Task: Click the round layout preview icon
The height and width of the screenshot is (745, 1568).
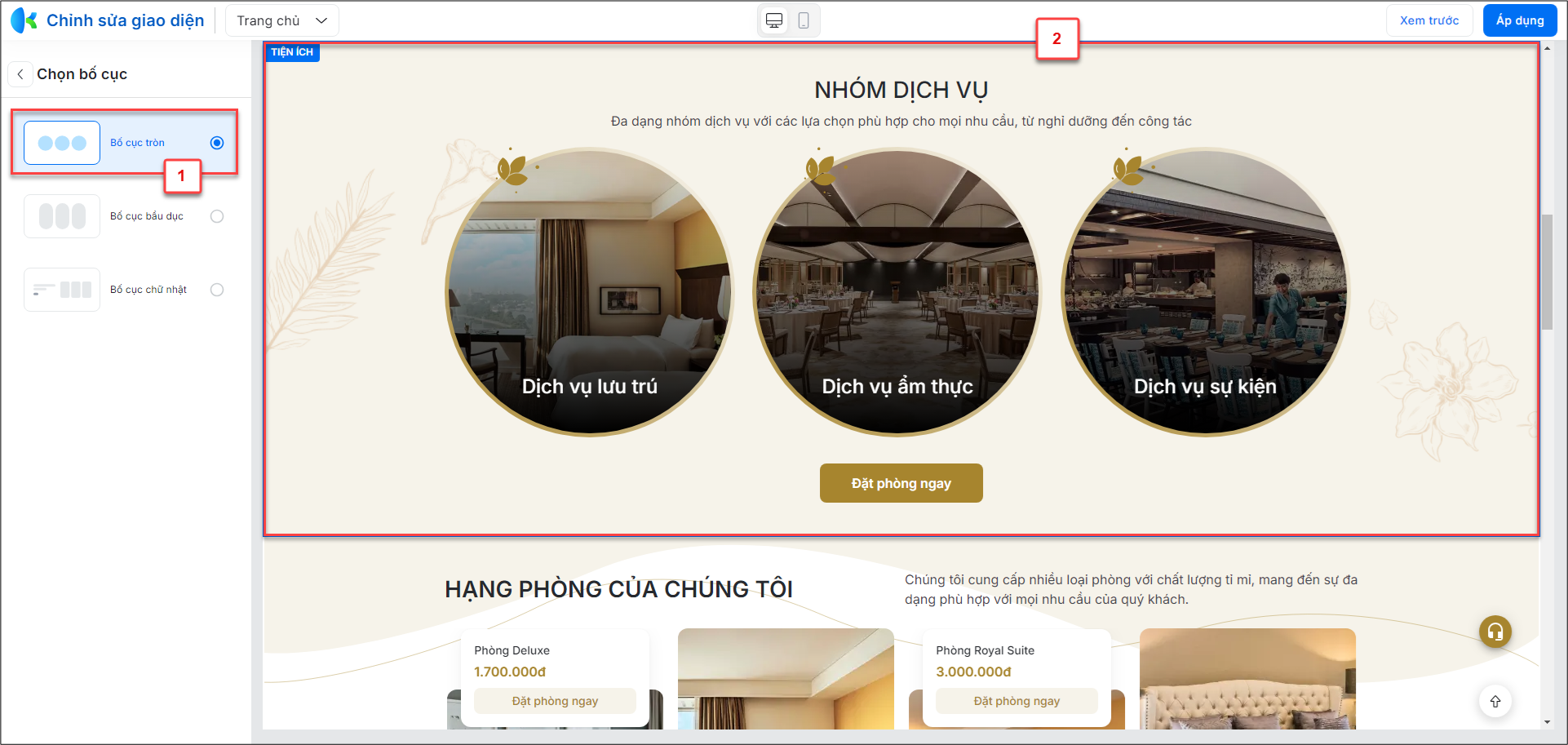Action: 62,143
